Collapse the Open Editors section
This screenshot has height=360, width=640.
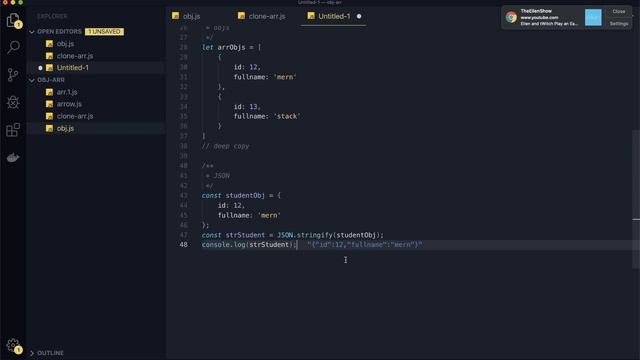click(32, 31)
